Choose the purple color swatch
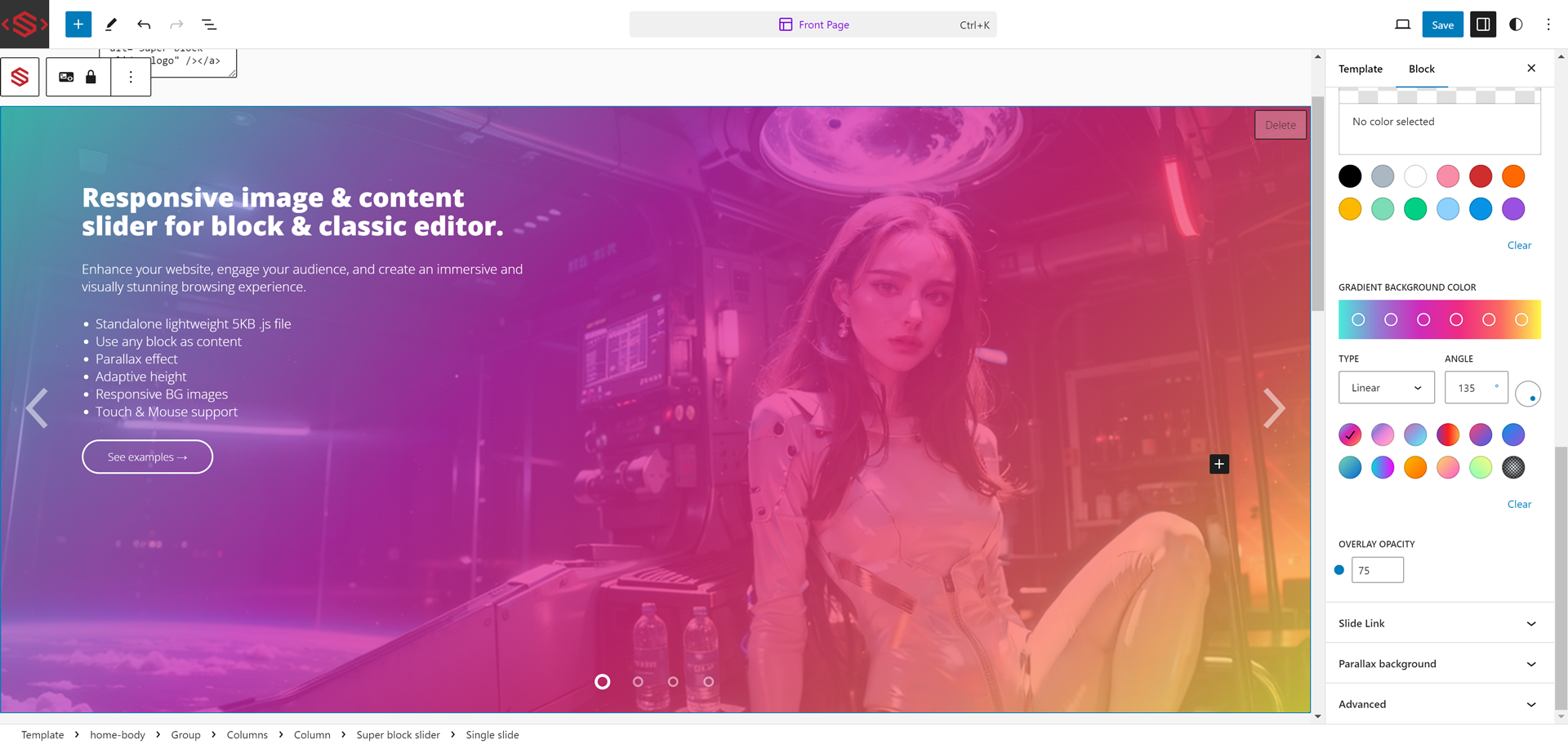The height and width of the screenshot is (744, 1568). click(1513, 209)
